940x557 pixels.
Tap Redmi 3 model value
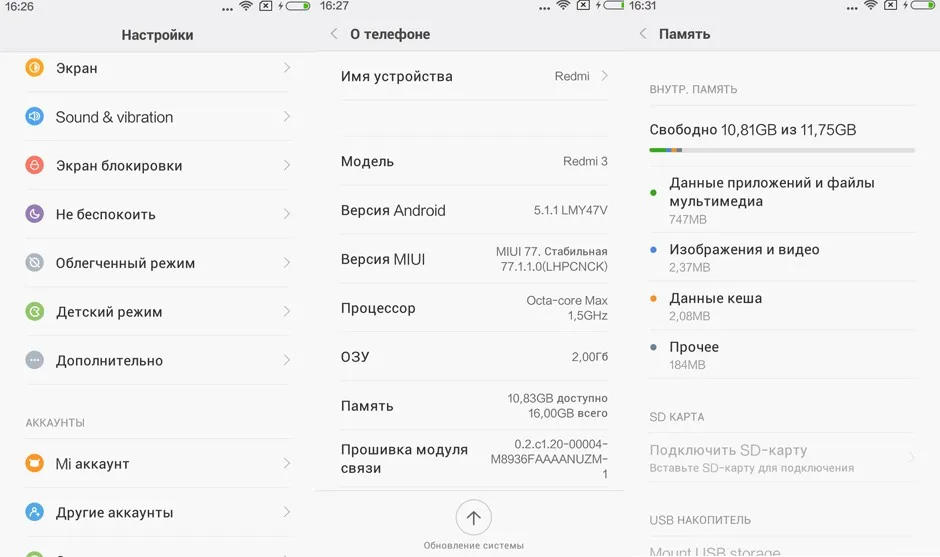pos(585,161)
